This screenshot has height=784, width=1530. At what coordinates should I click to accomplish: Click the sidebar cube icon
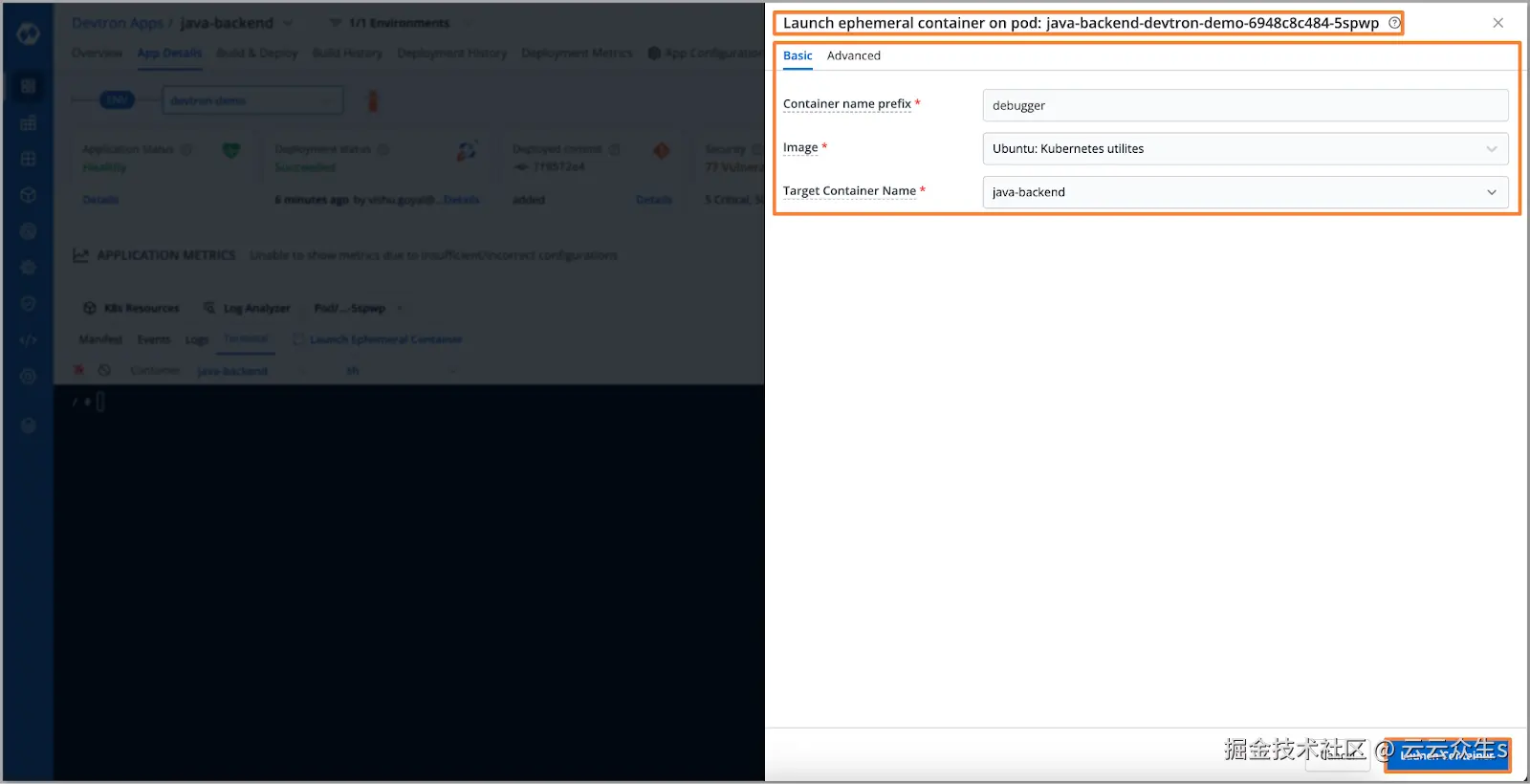(x=28, y=195)
